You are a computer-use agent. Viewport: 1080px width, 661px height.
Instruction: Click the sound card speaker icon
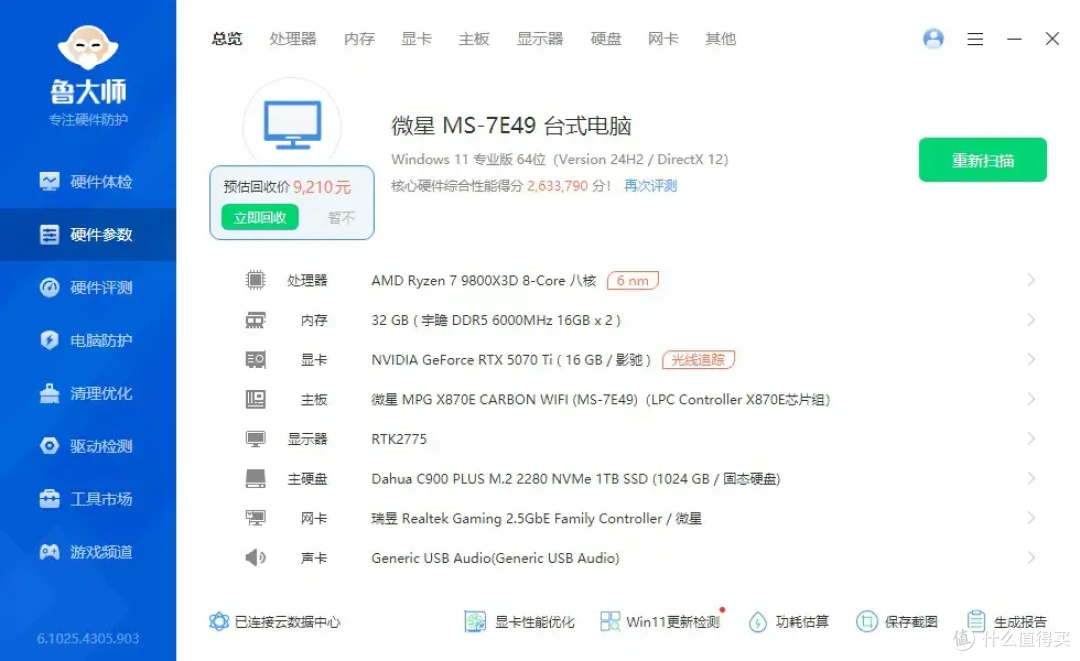[256, 558]
